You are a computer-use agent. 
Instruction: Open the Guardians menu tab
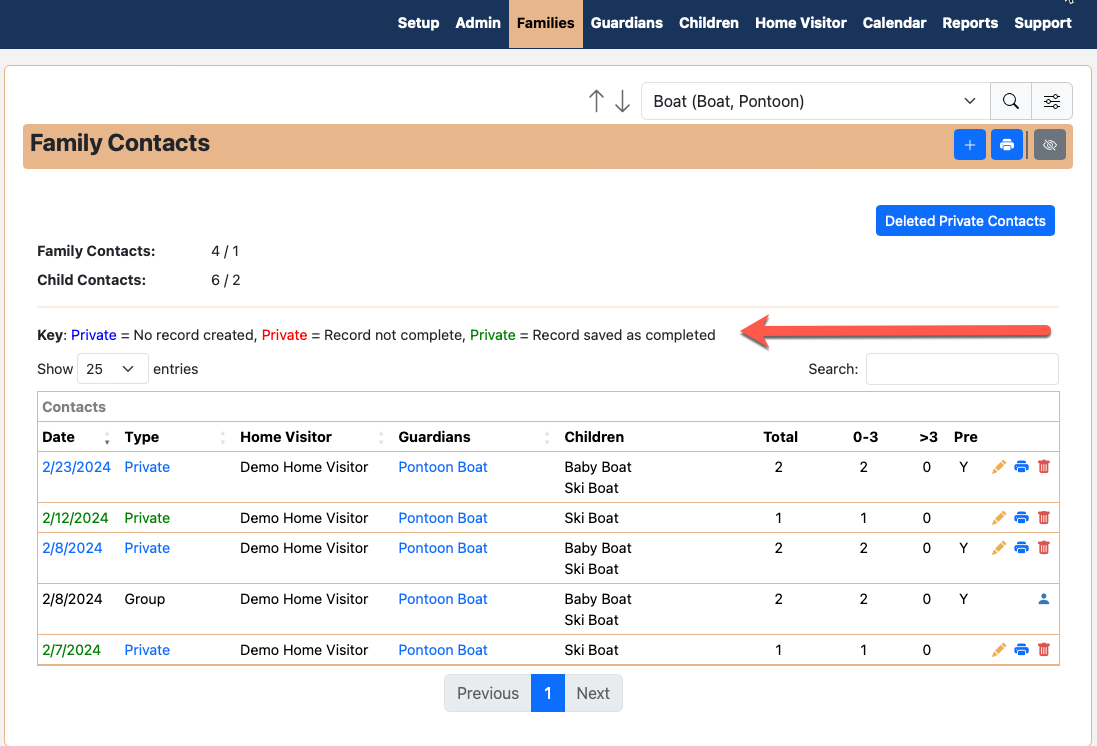626,23
